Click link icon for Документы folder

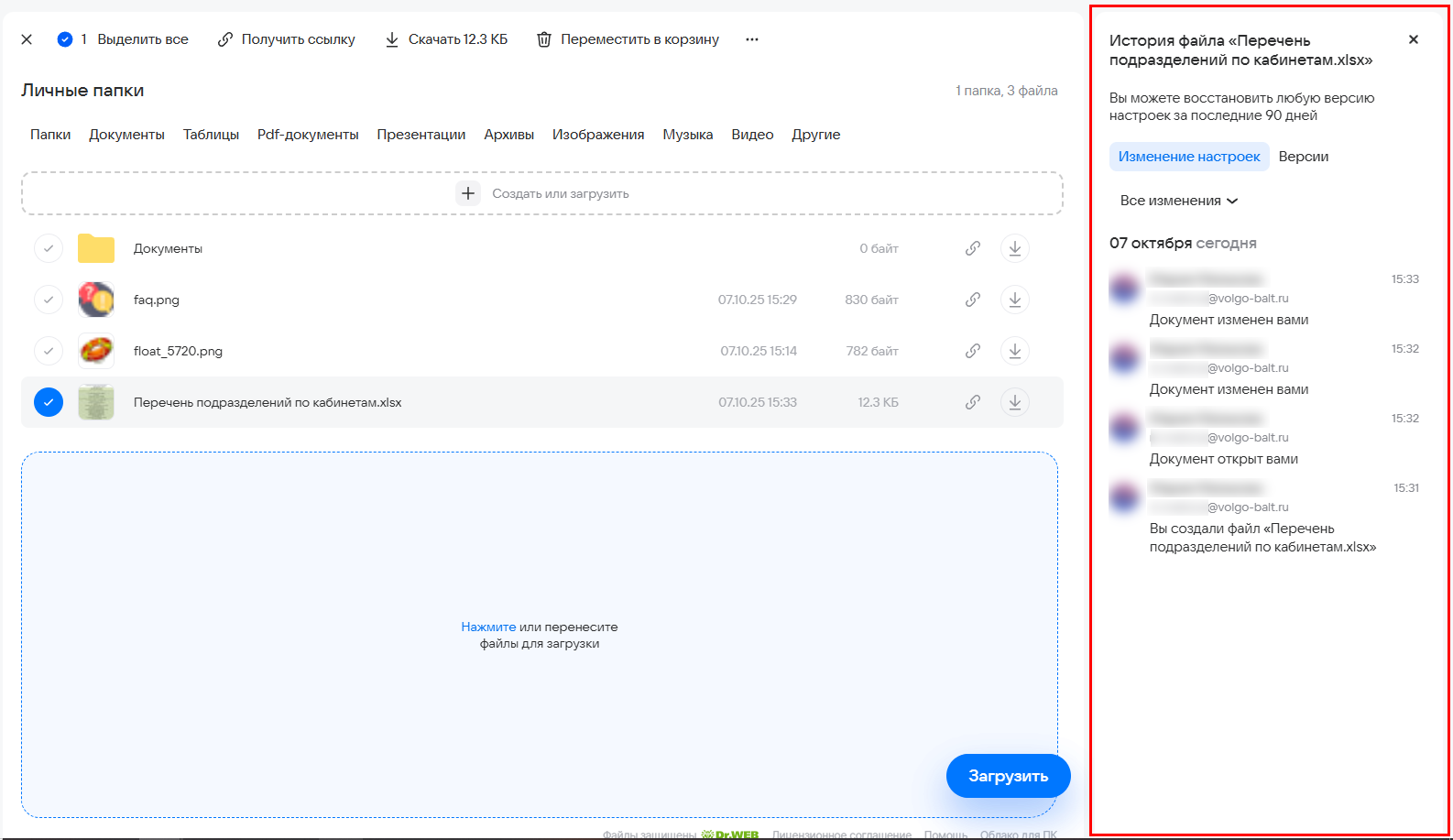pos(973,248)
